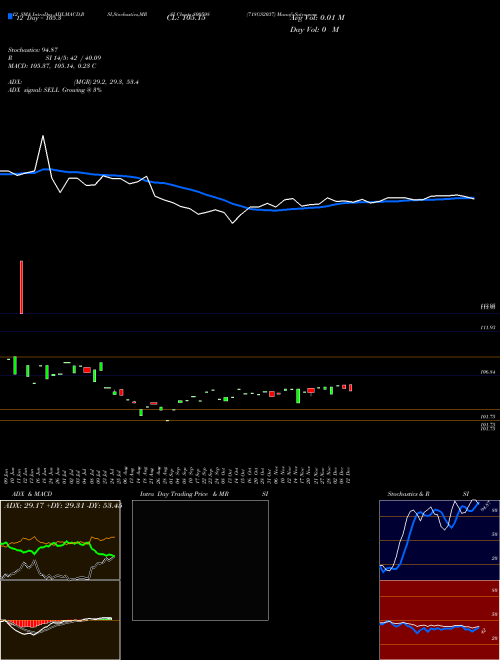Image resolution: width=500 pixels, height=660 pixels.
Task: Click the red RSI chart panel
Action: [439, 620]
